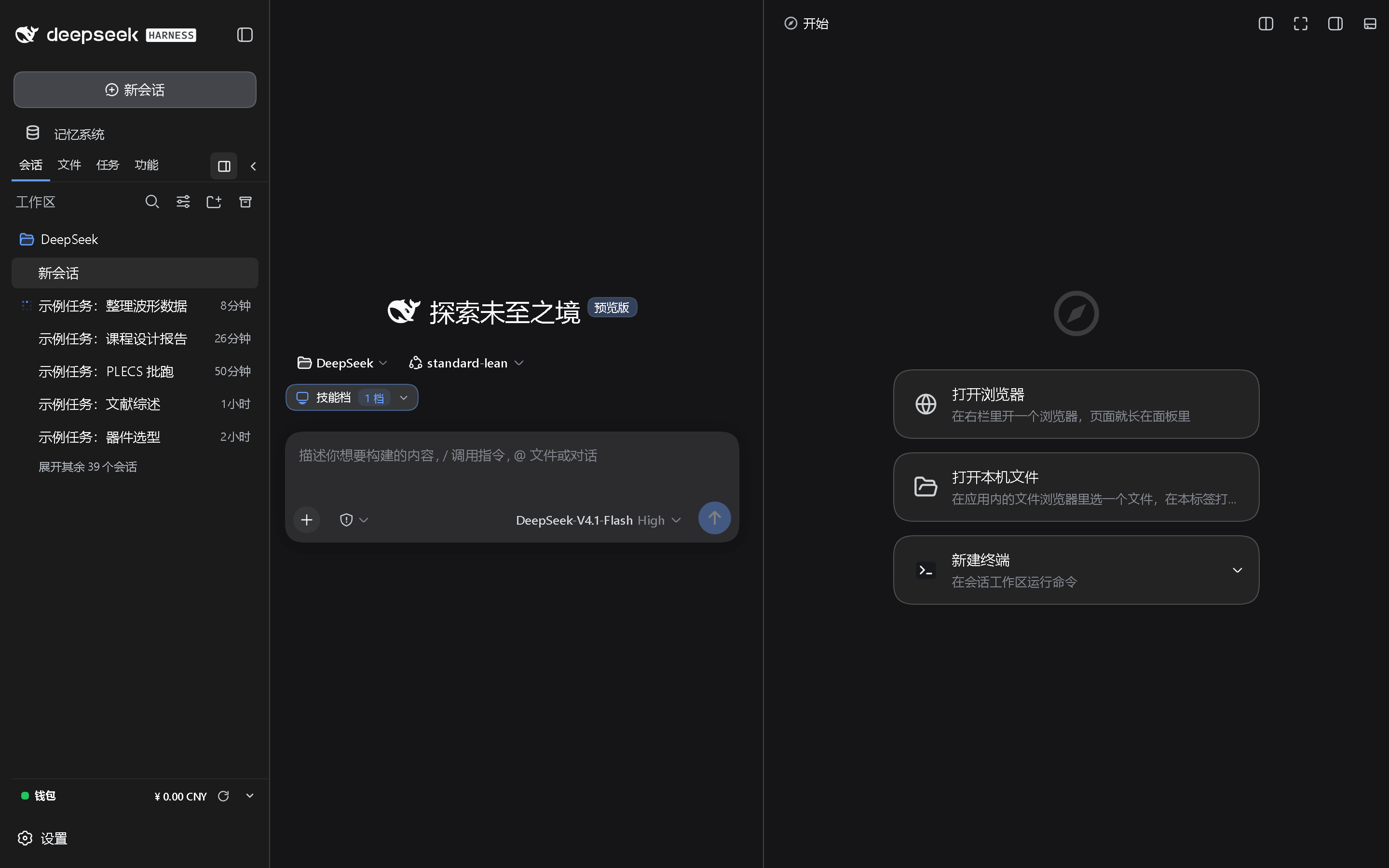Open 设置 settings

[43, 838]
